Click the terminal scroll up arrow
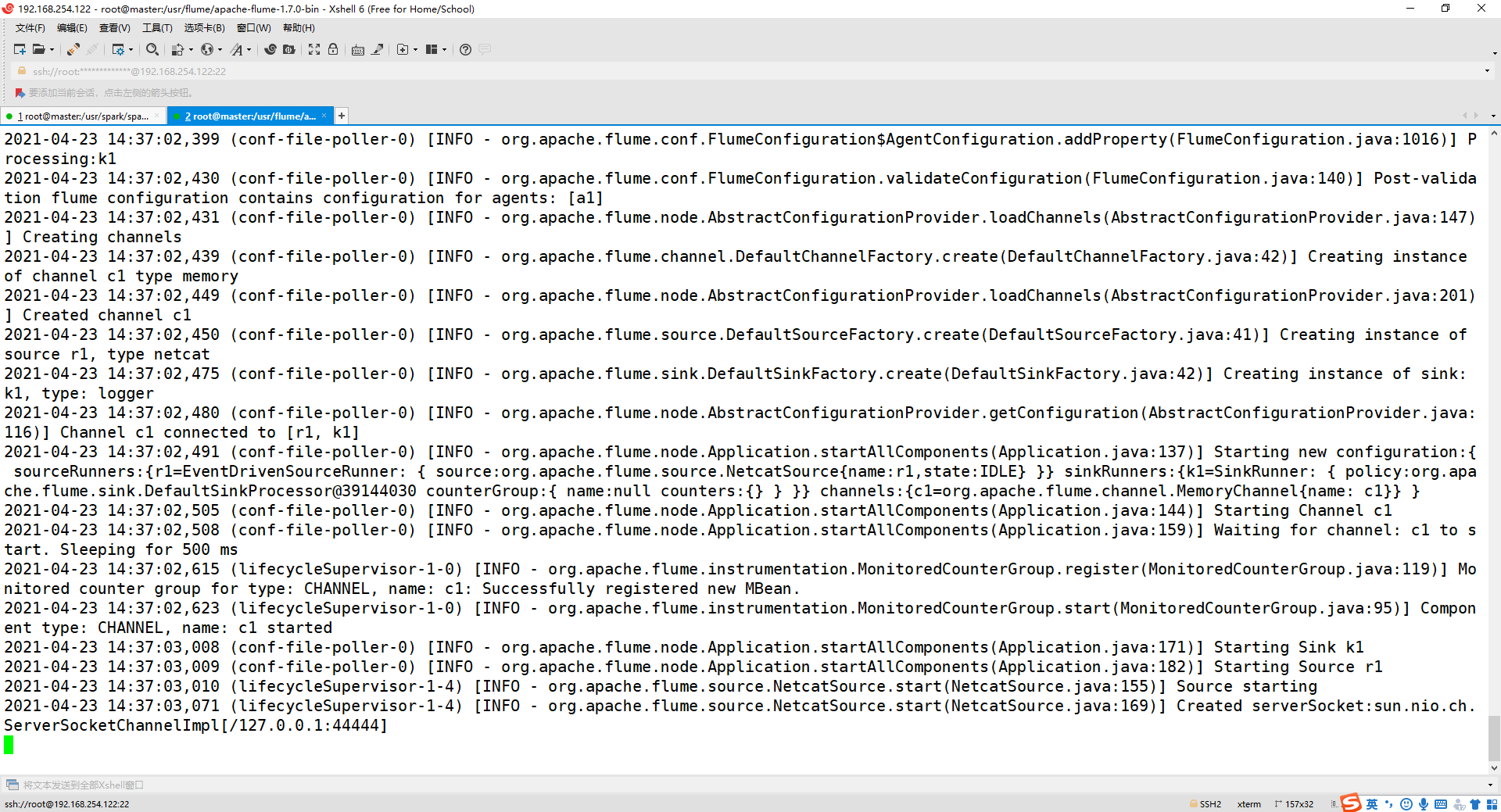Screen dimensions: 1501x812 [x=1494, y=134]
